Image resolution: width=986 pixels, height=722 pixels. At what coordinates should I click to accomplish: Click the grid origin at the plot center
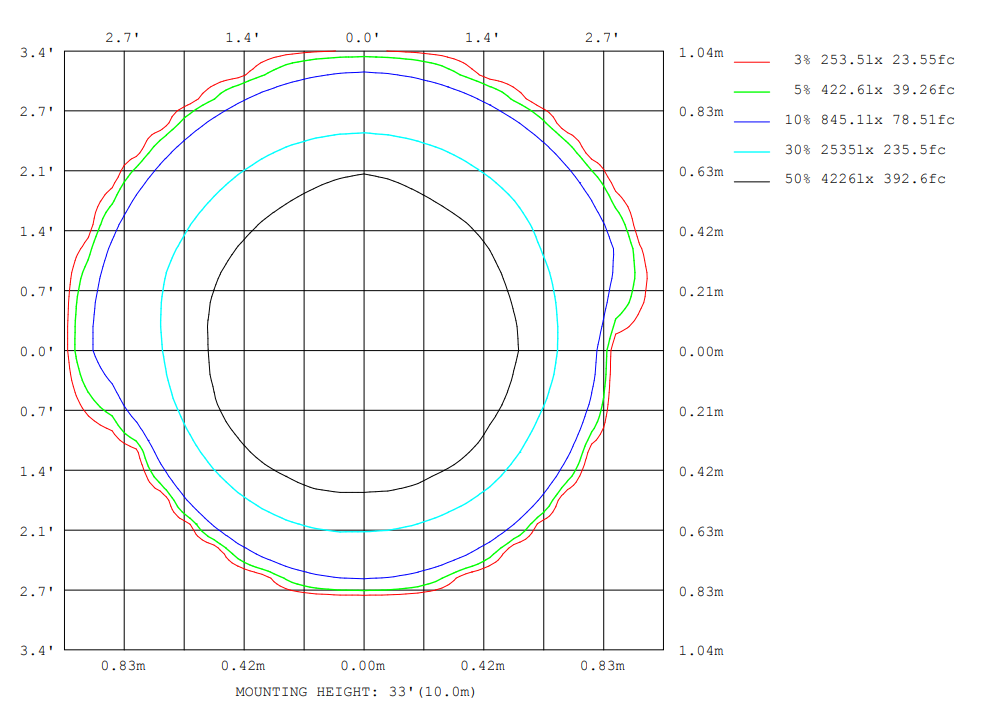click(363, 351)
